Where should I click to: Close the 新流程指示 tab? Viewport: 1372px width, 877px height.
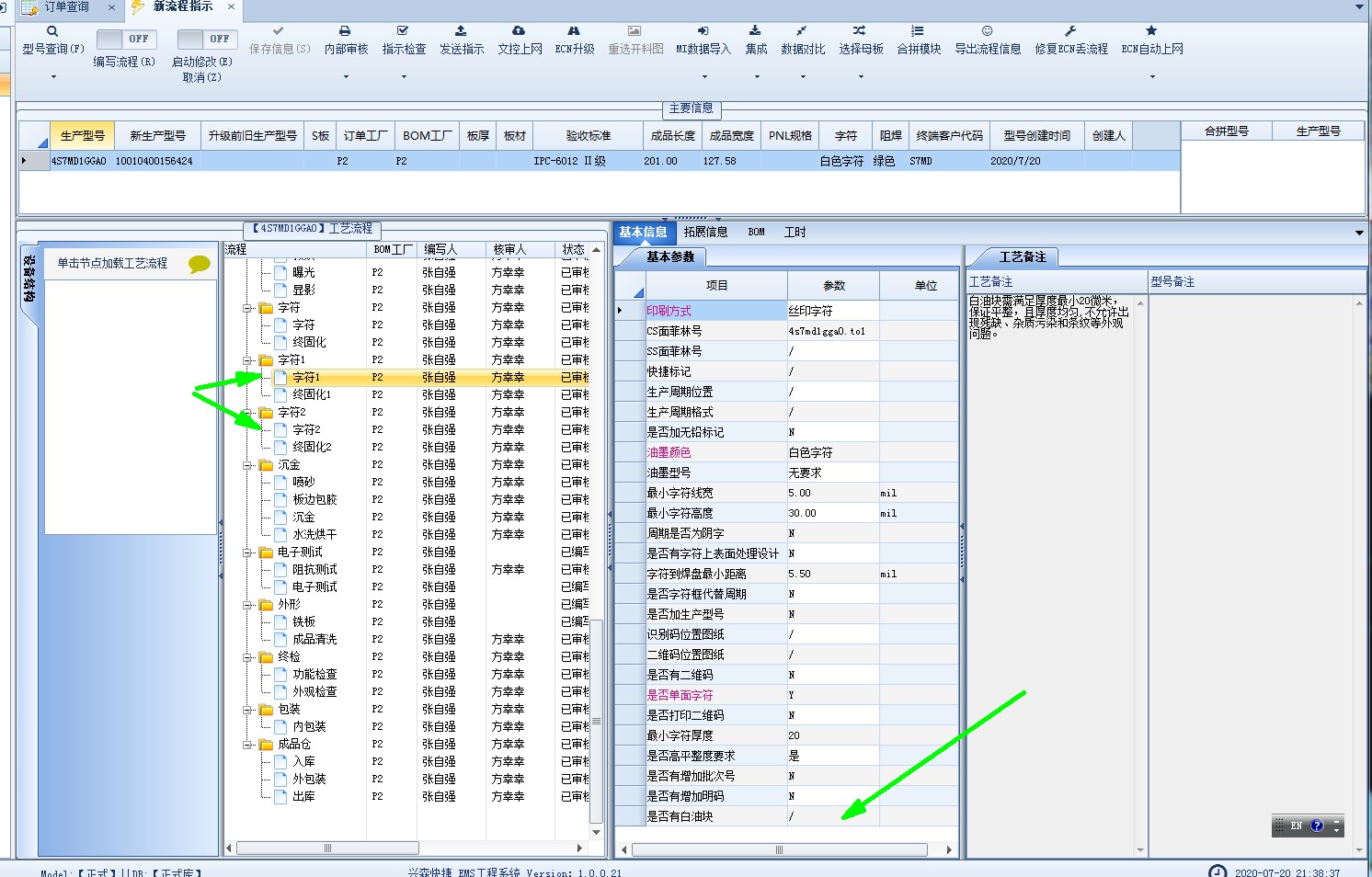coord(231,6)
